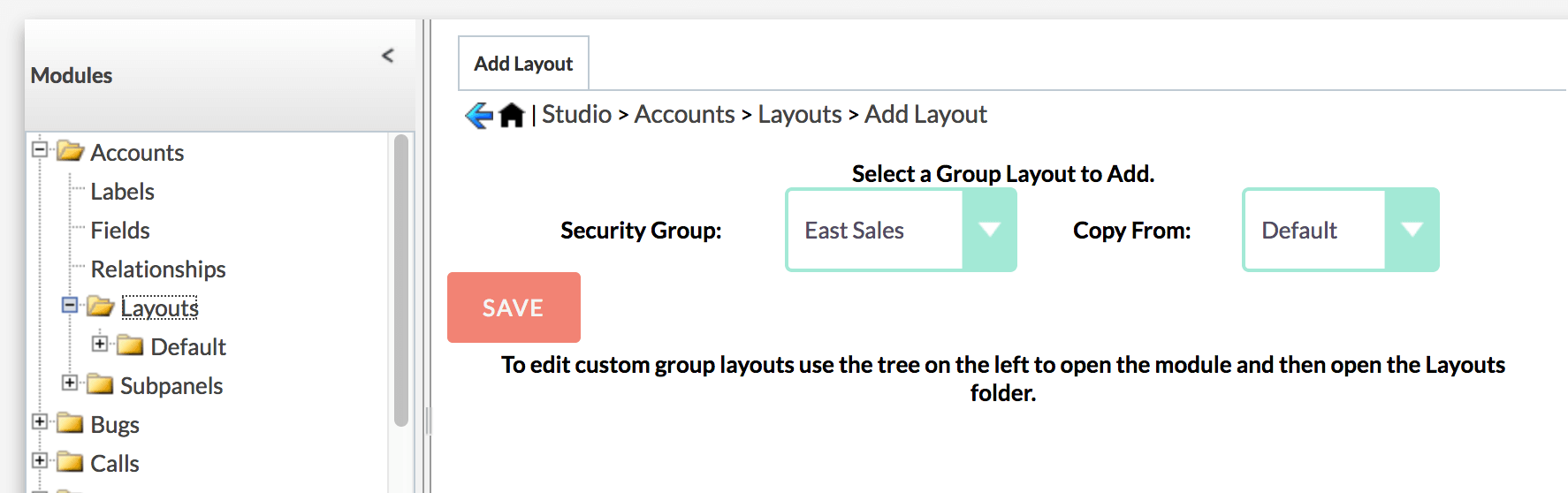
Task: Go to Accounts in the breadcrumb
Action: click(x=684, y=115)
